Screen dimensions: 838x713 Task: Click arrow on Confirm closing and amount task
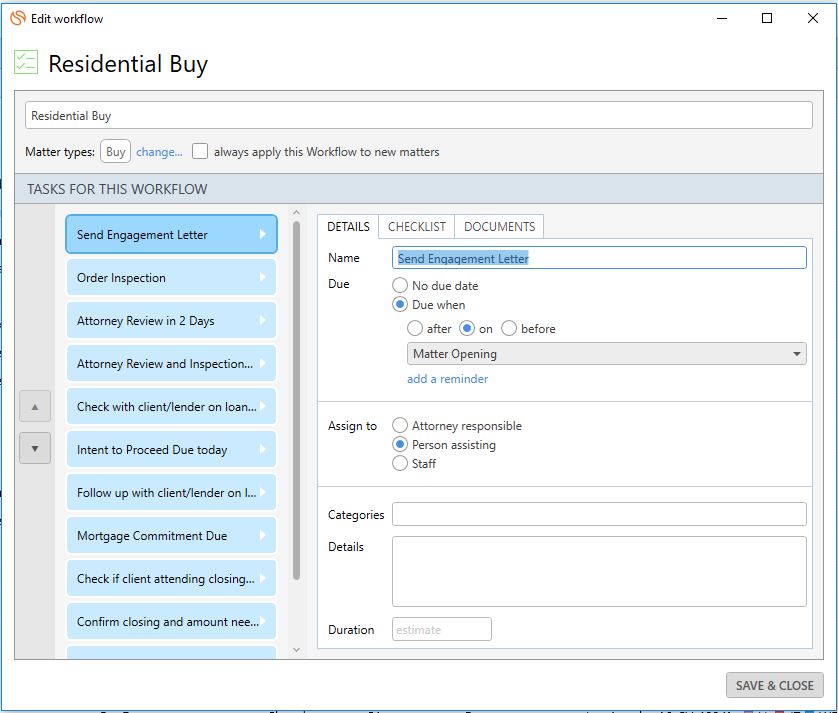click(262, 621)
